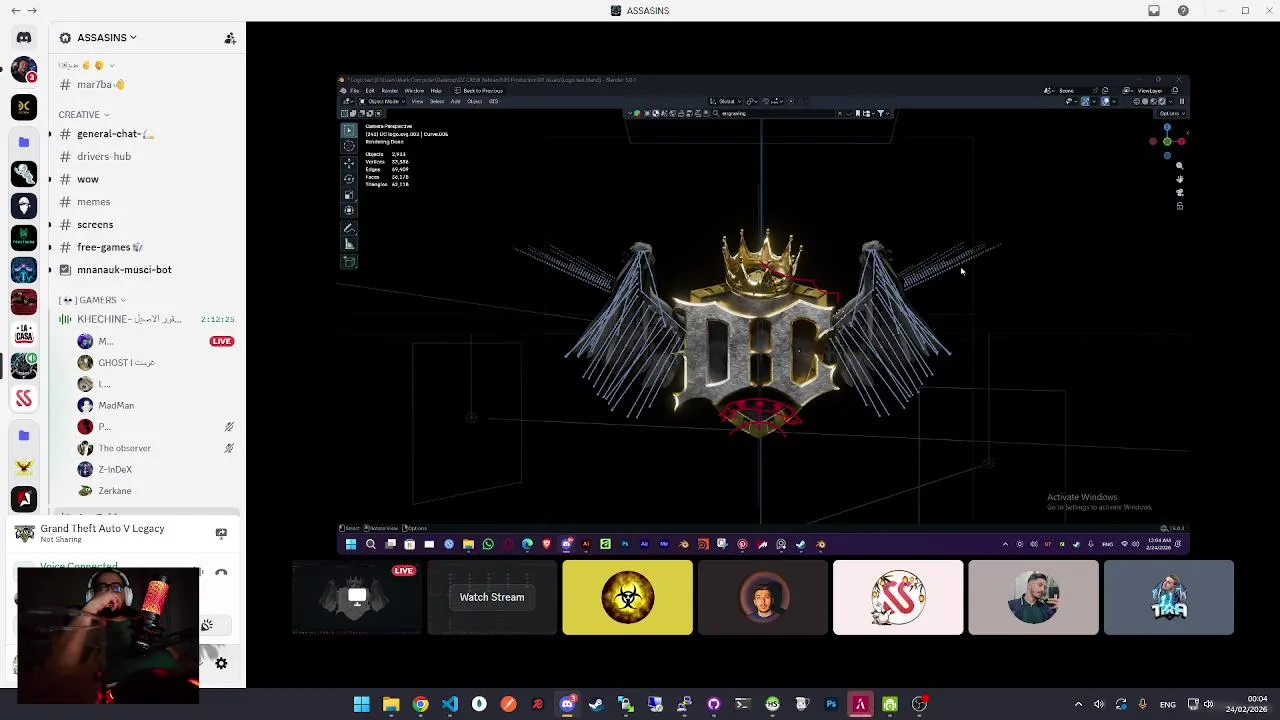
Task: Click the invite members icon beside ASSASINS
Action: 230,38
